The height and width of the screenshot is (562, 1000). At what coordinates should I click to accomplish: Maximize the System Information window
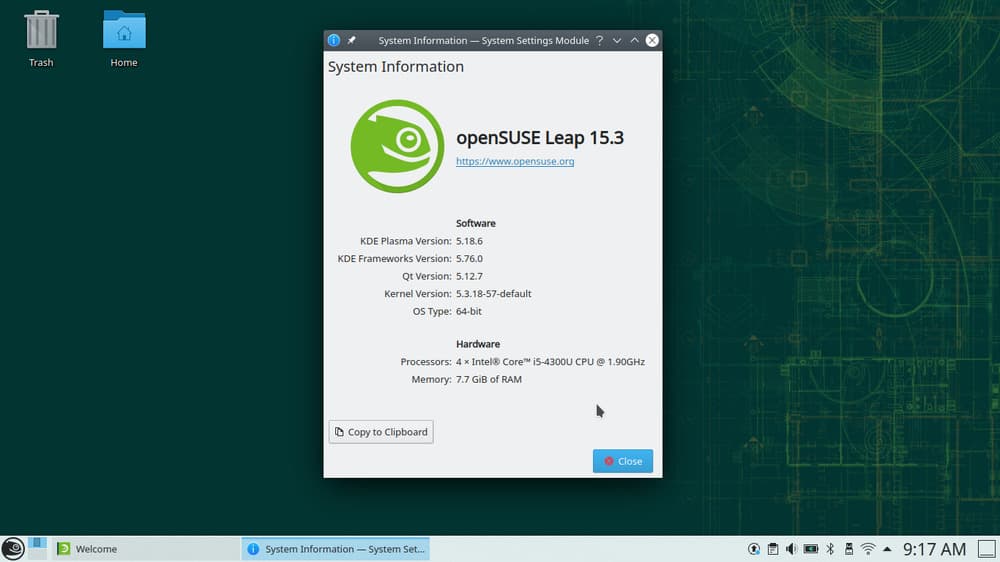(x=635, y=40)
